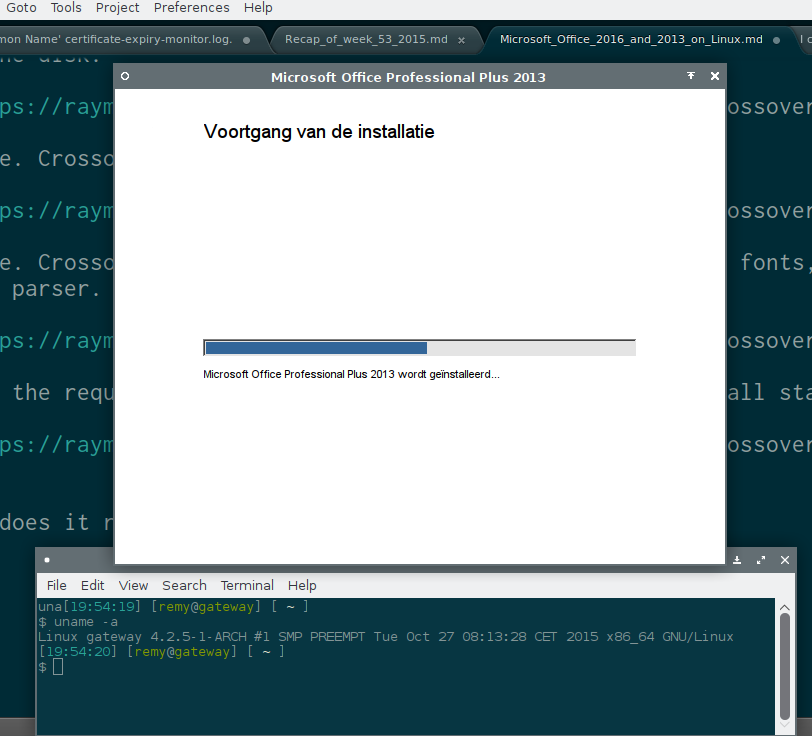This screenshot has height=736, width=812.
Task: Click the 'Voortgang van de installatie' heading
Action: pos(319,132)
